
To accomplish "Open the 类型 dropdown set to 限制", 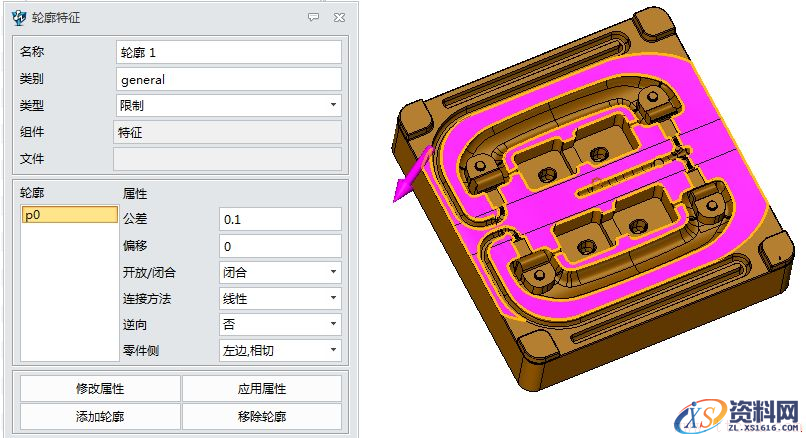I will [229, 105].
